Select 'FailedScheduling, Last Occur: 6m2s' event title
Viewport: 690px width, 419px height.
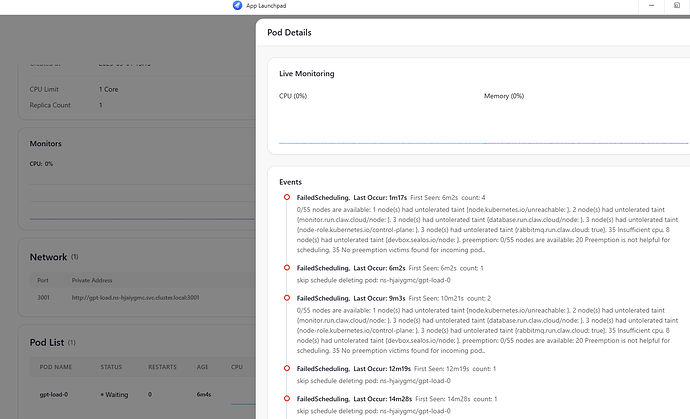351,268
